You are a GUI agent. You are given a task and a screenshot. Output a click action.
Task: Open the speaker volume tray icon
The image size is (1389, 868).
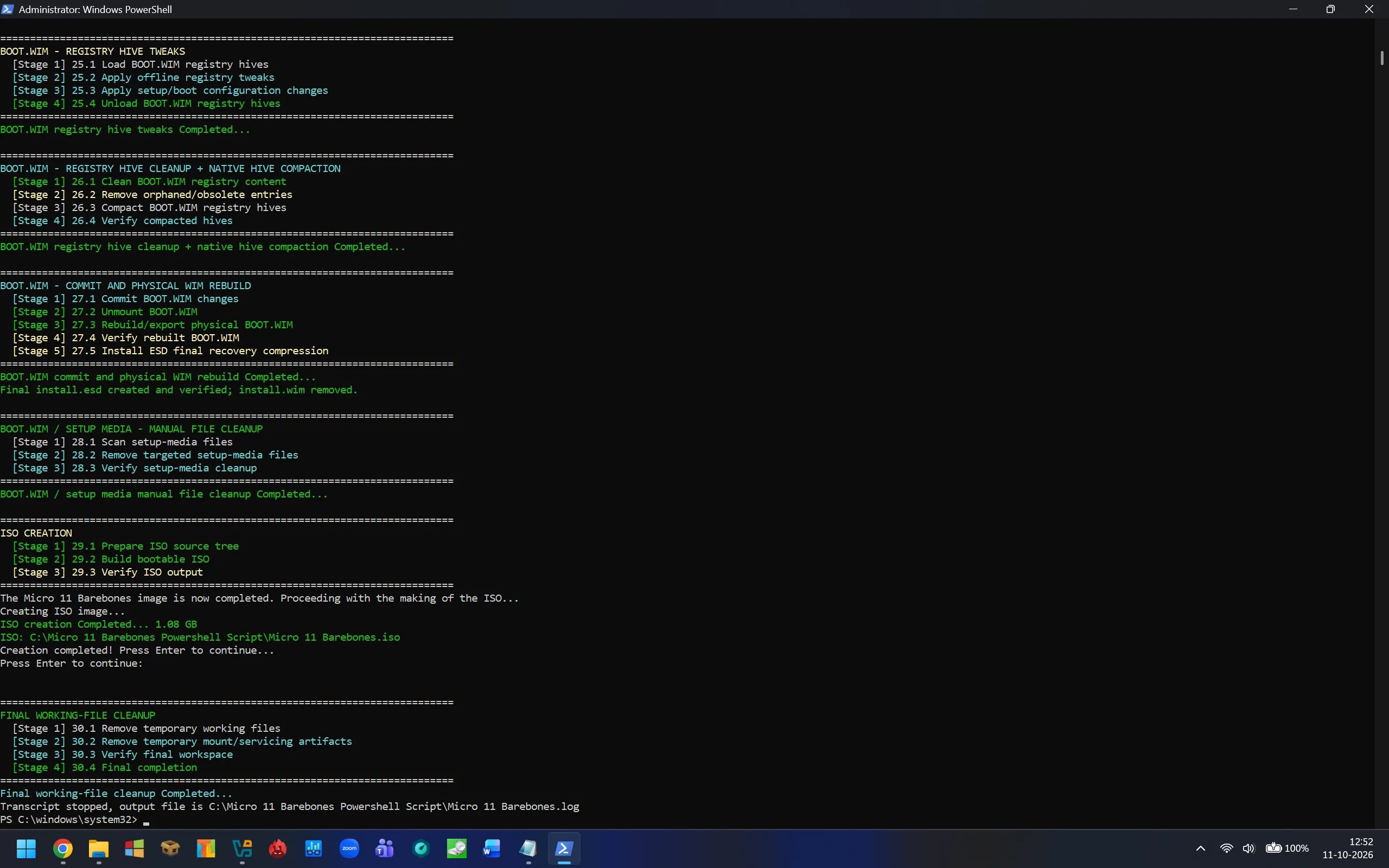pos(1248,848)
